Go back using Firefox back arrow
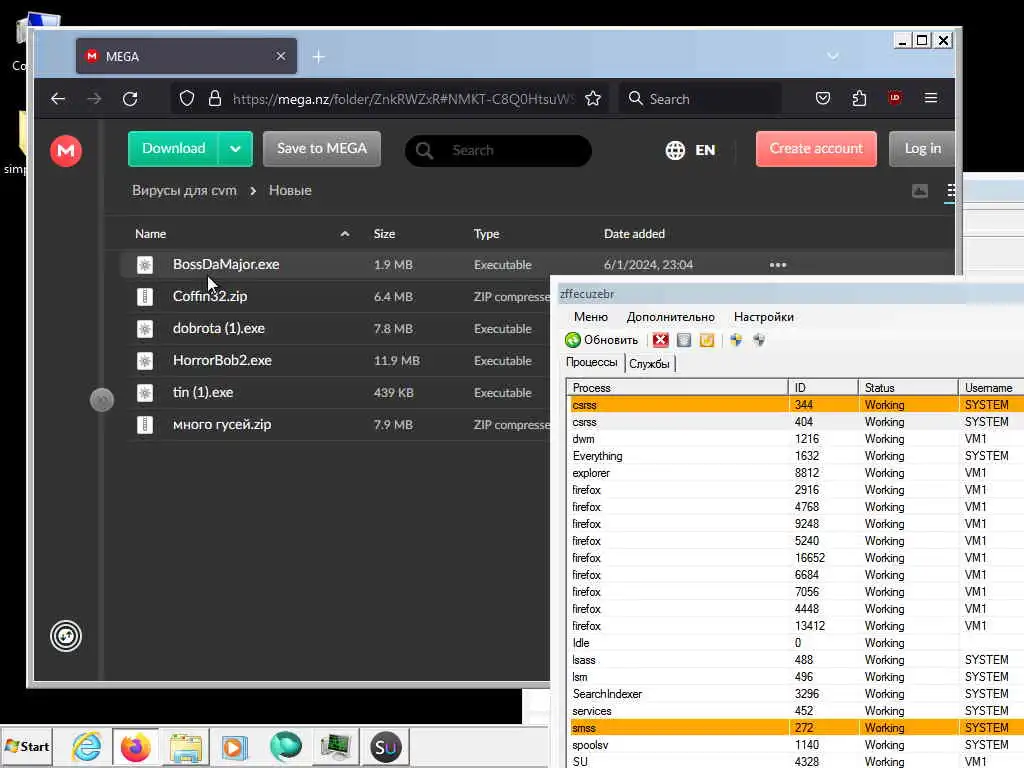The height and width of the screenshot is (768, 1024). (x=58, y=99)
